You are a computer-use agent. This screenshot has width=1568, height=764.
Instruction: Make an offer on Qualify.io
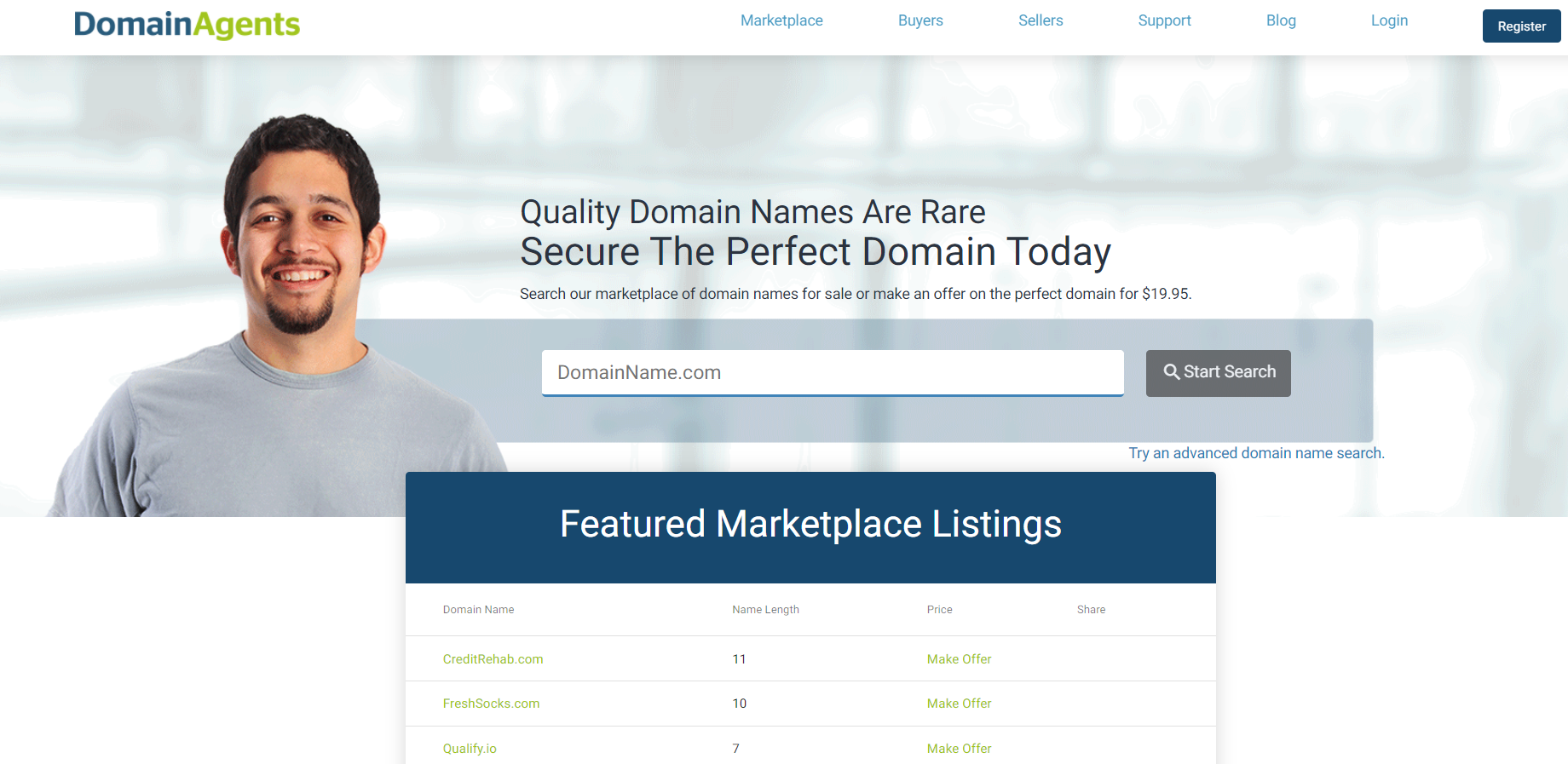(959, 749)
